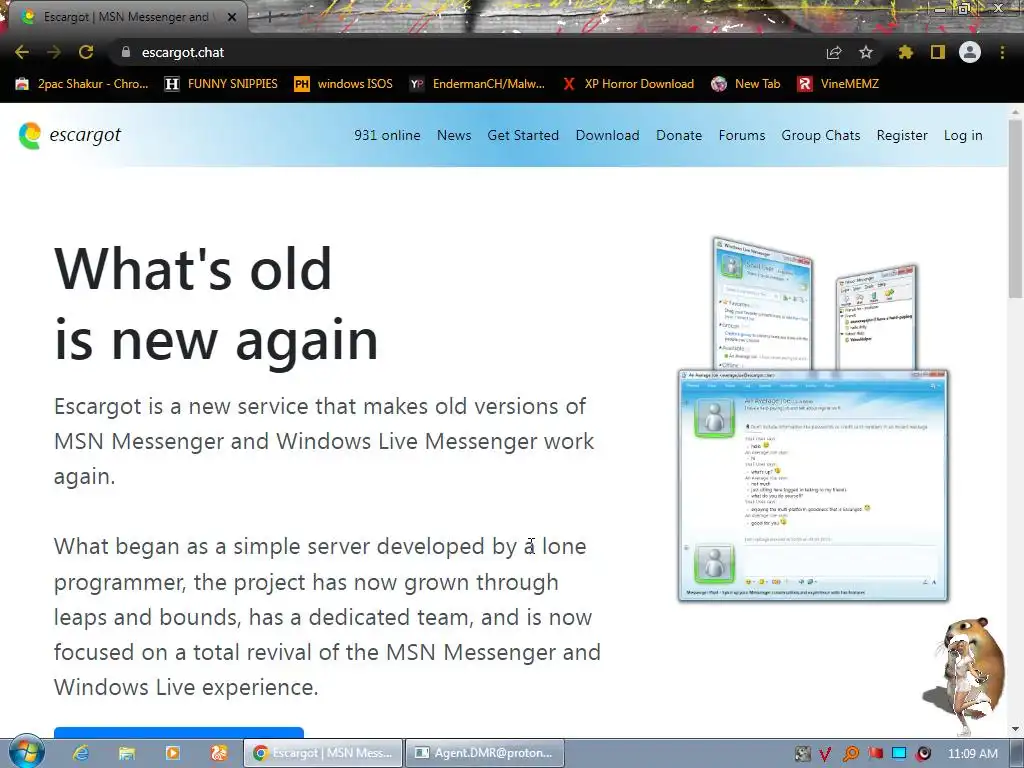The width and height of the screenshot is (1024, 768).
Task: Open the EndermanCH/Malw... bookmark
Action: point(477,84)
